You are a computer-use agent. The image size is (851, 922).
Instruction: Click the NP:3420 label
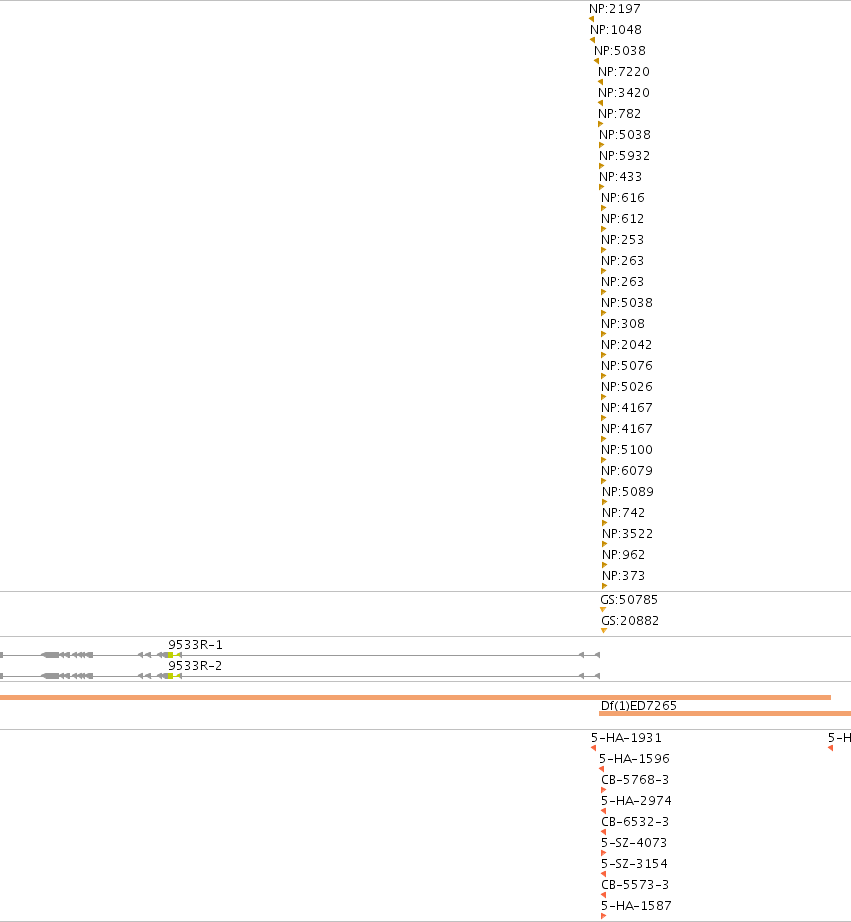tap(624, 93)
